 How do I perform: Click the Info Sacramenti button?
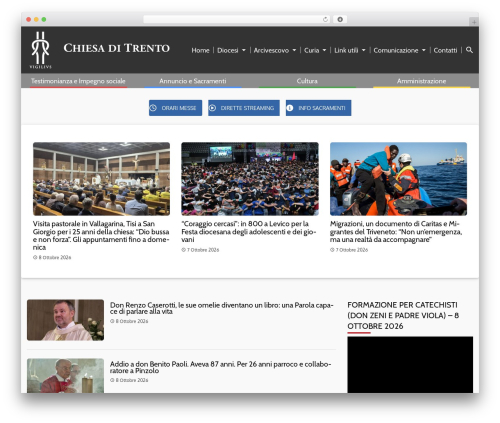tap(318, 108)
